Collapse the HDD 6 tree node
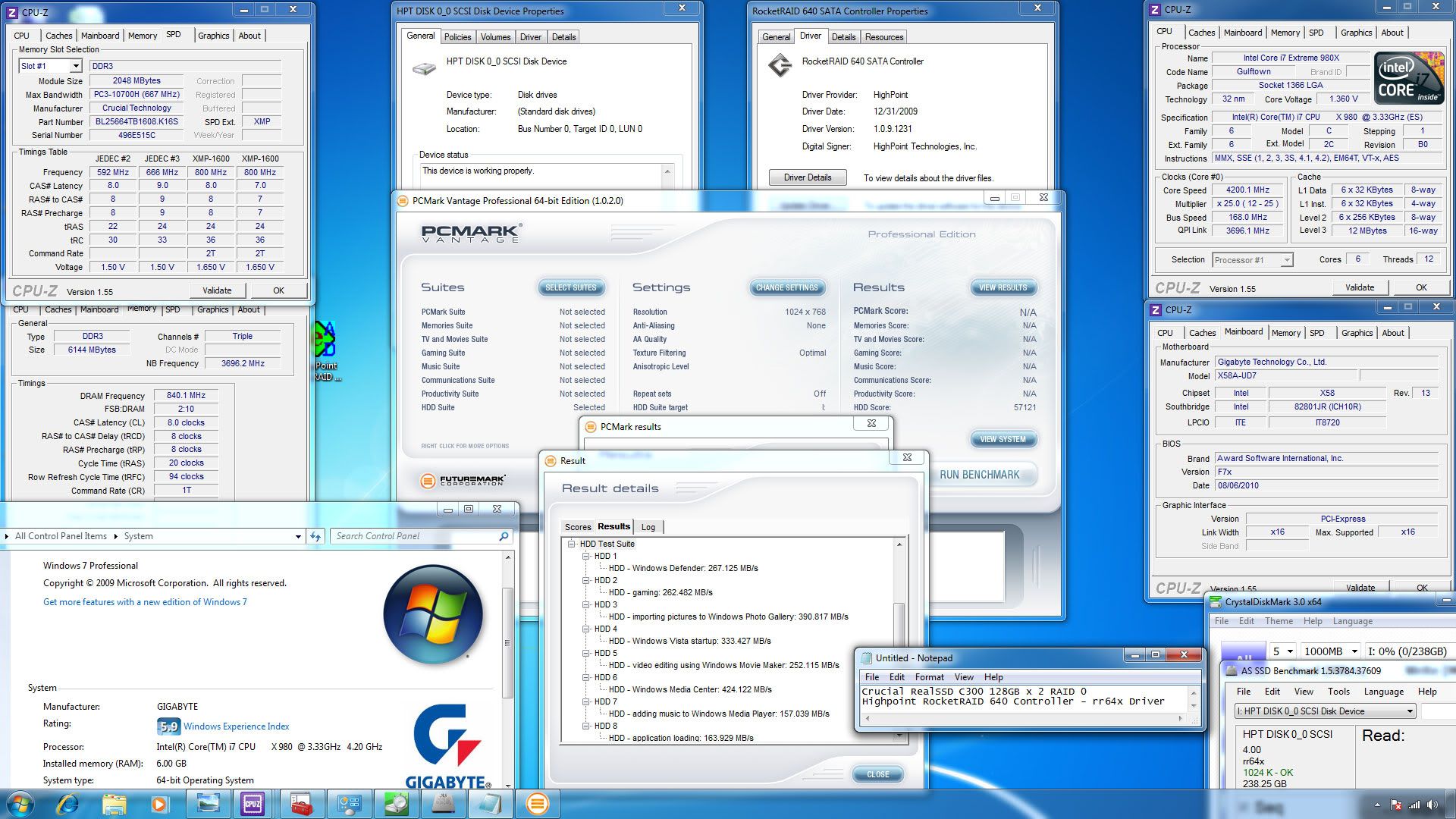The image size is (1456, 819). point(586,677)
